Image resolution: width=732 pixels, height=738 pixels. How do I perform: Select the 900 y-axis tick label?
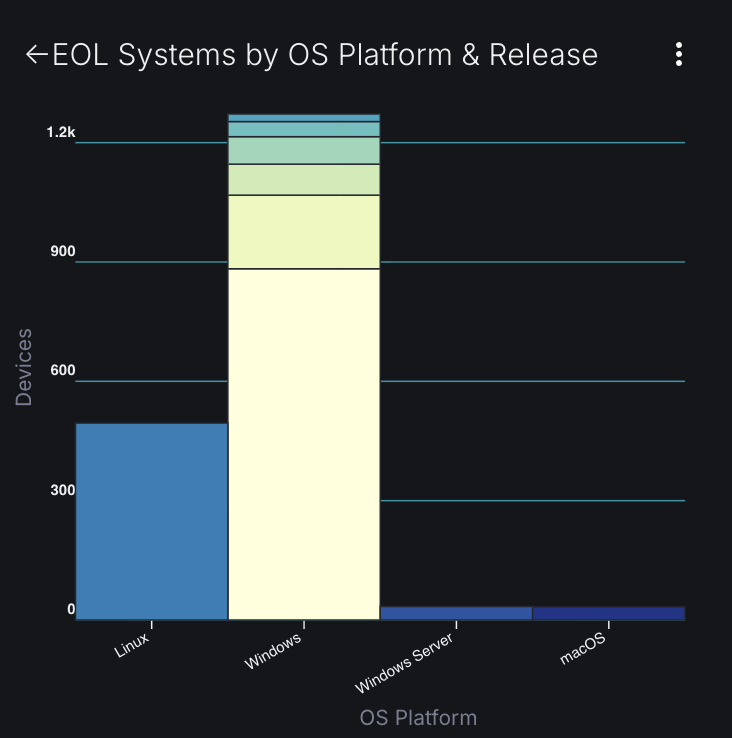tap(63, 252)
